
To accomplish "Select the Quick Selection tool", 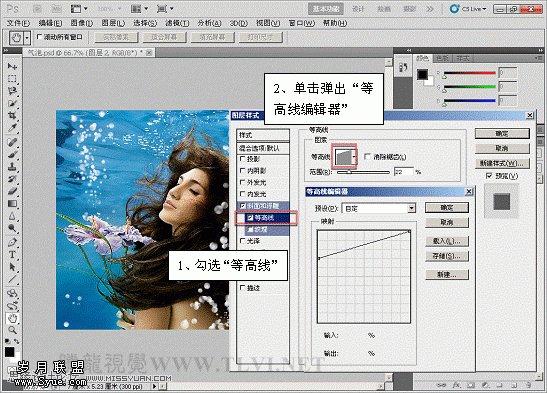I will (12, 103).
